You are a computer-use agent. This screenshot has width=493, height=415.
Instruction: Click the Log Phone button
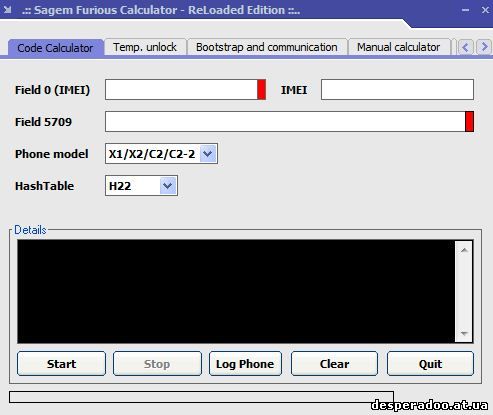pos(245,364)
